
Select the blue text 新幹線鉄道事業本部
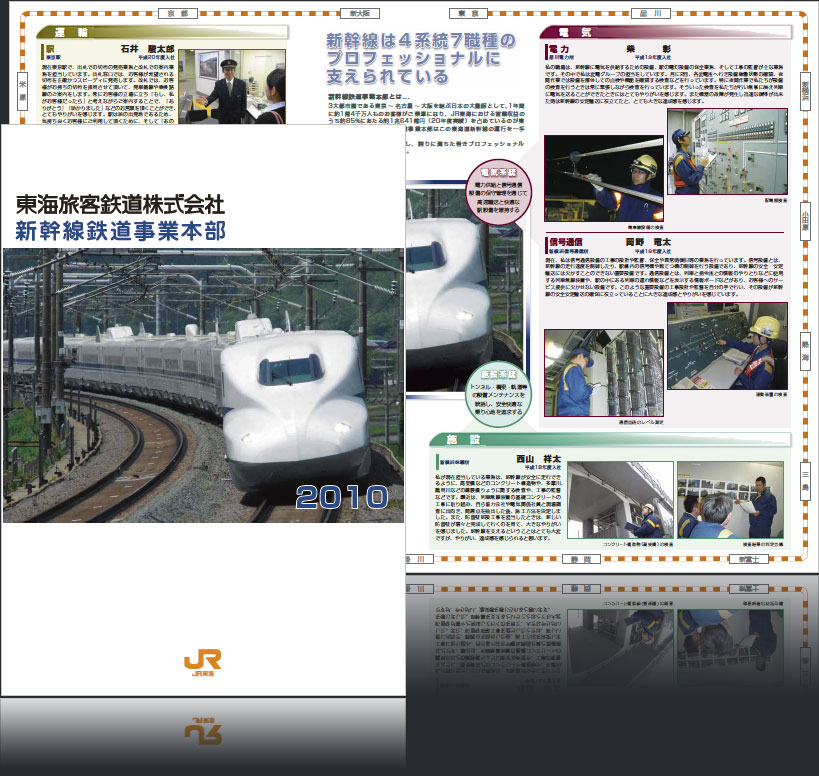click(121, 231)
